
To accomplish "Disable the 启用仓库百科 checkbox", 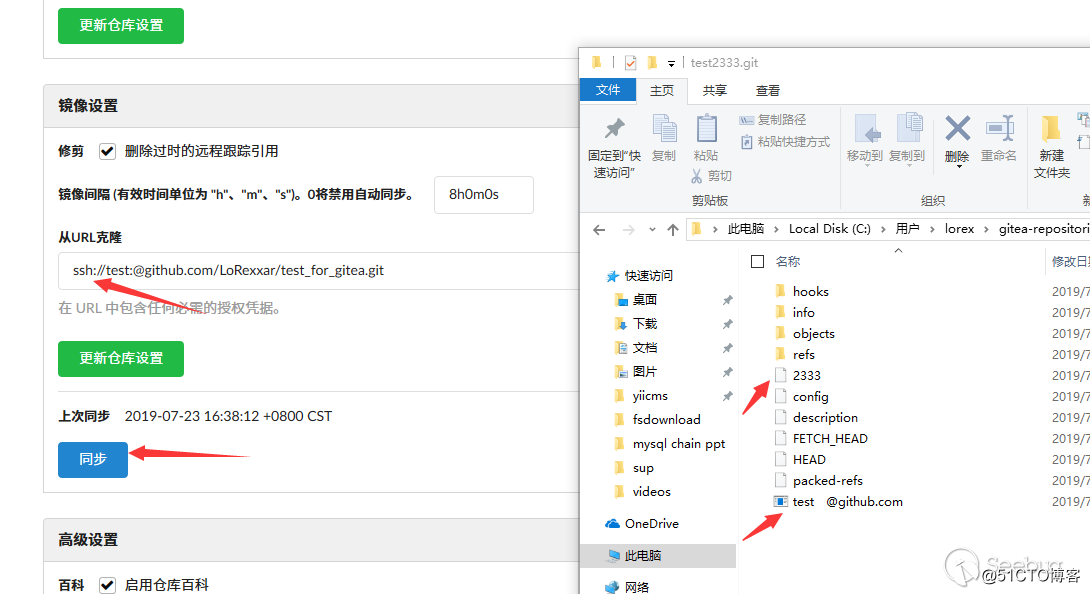I will tap(107, 585).
